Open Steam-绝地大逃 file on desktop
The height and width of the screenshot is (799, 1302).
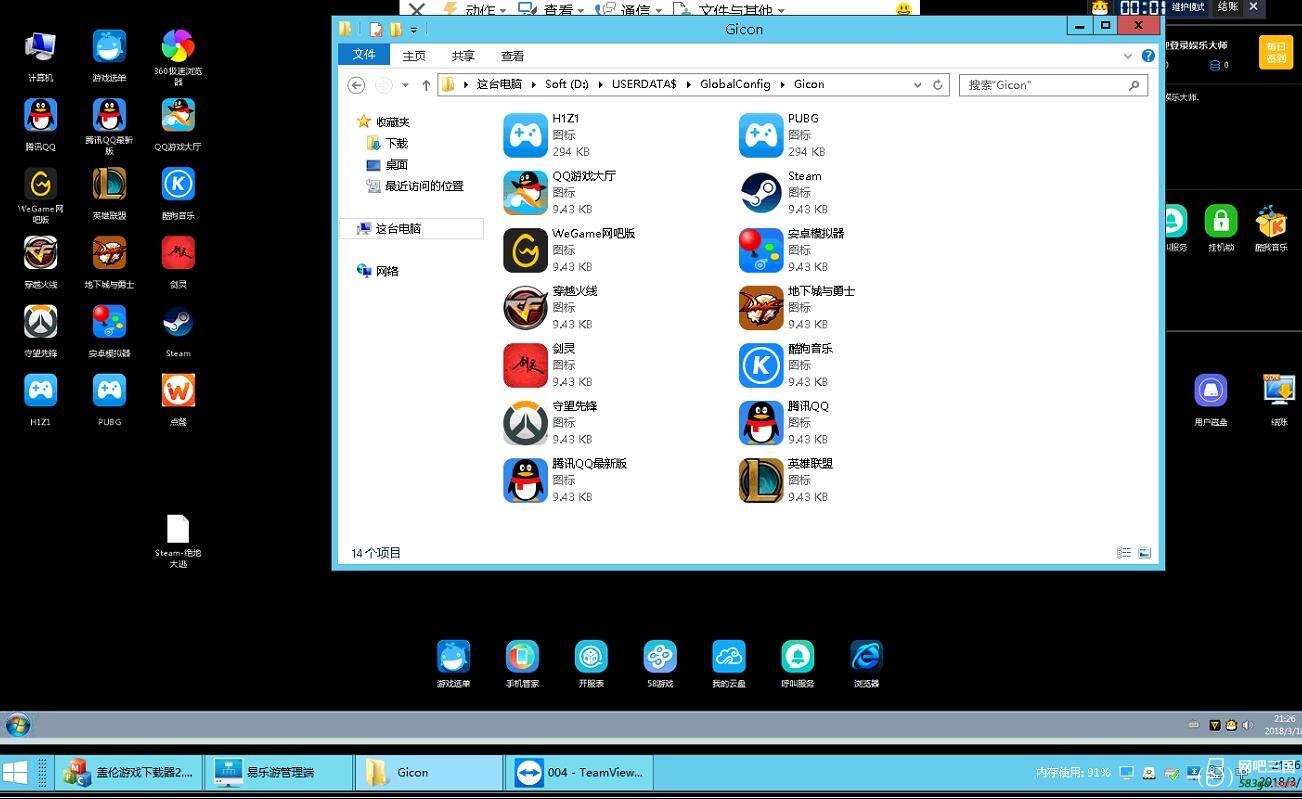click(x=178, y=541)
